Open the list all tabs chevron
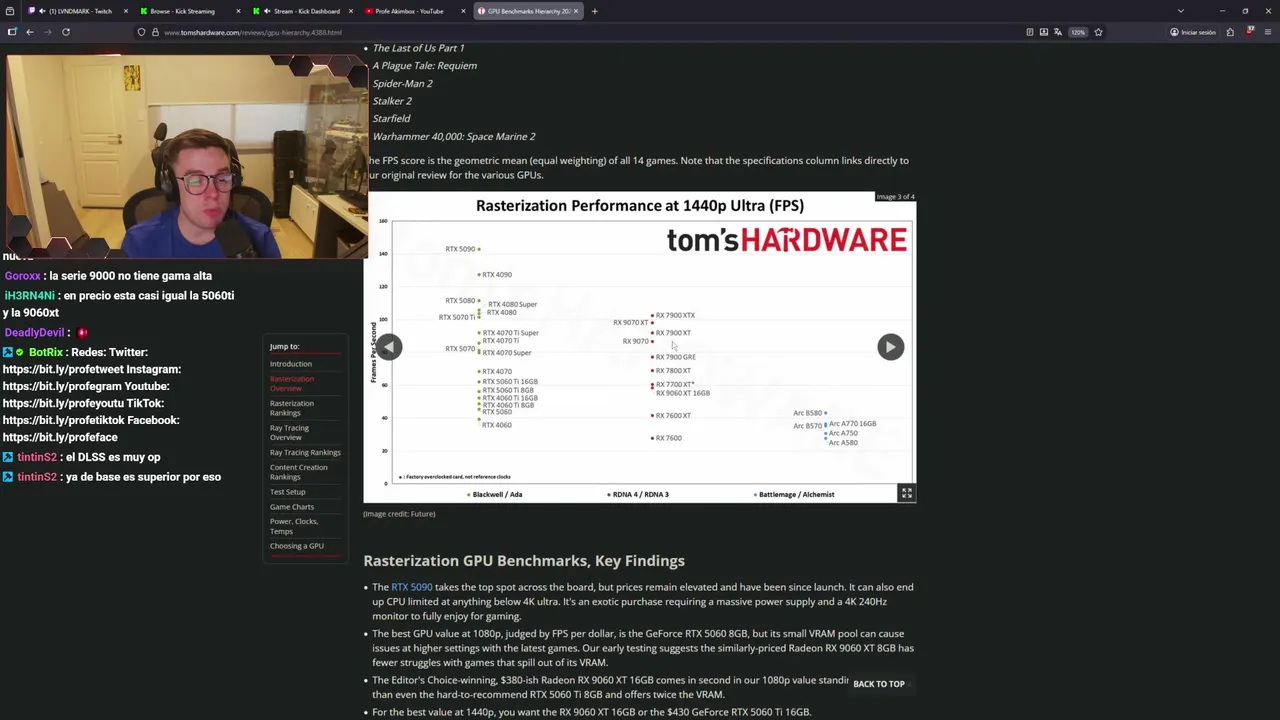The width and height of the screenshot is (1280, 720). click(1181, 11)
